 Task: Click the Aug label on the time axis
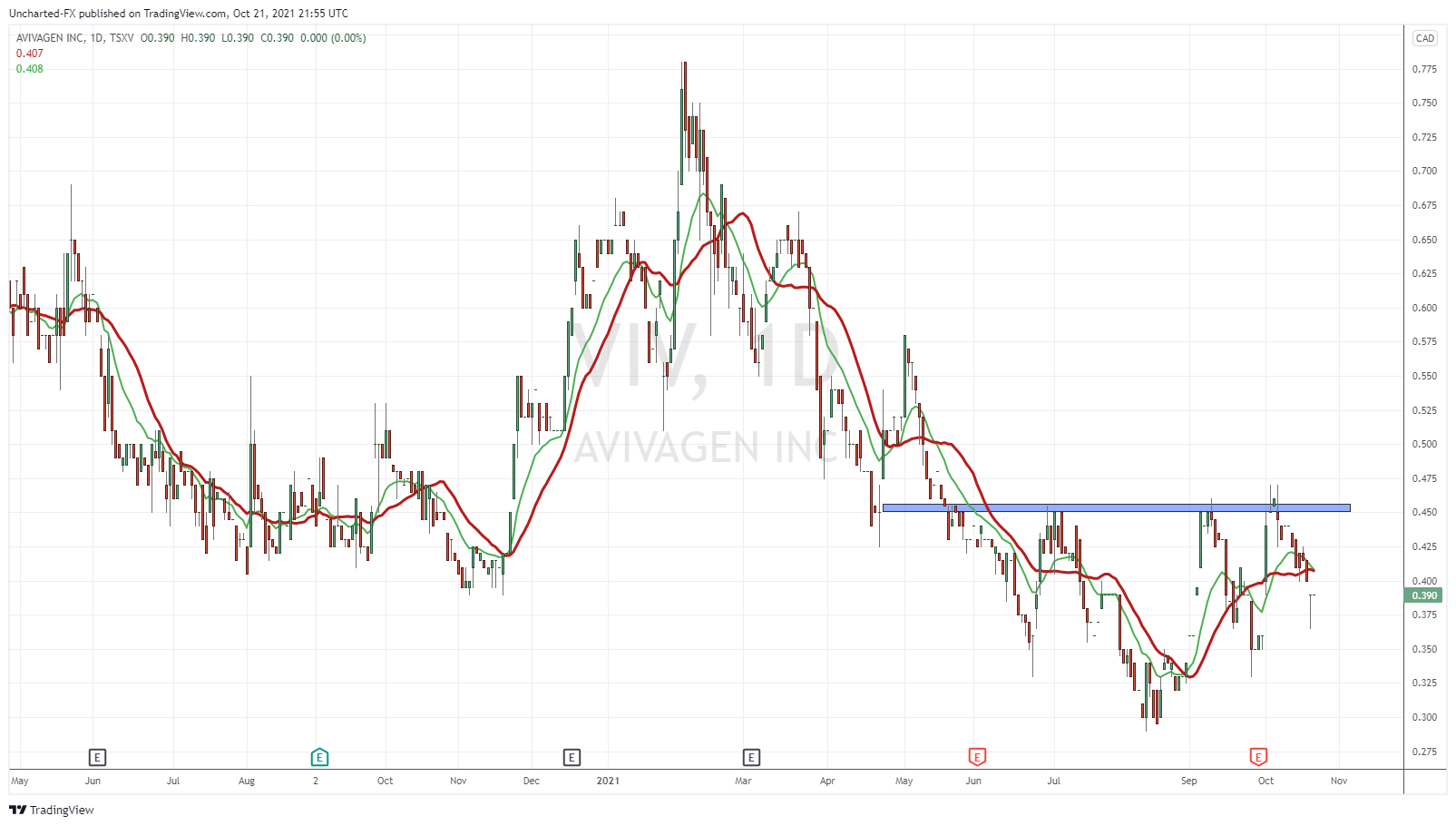247,781
